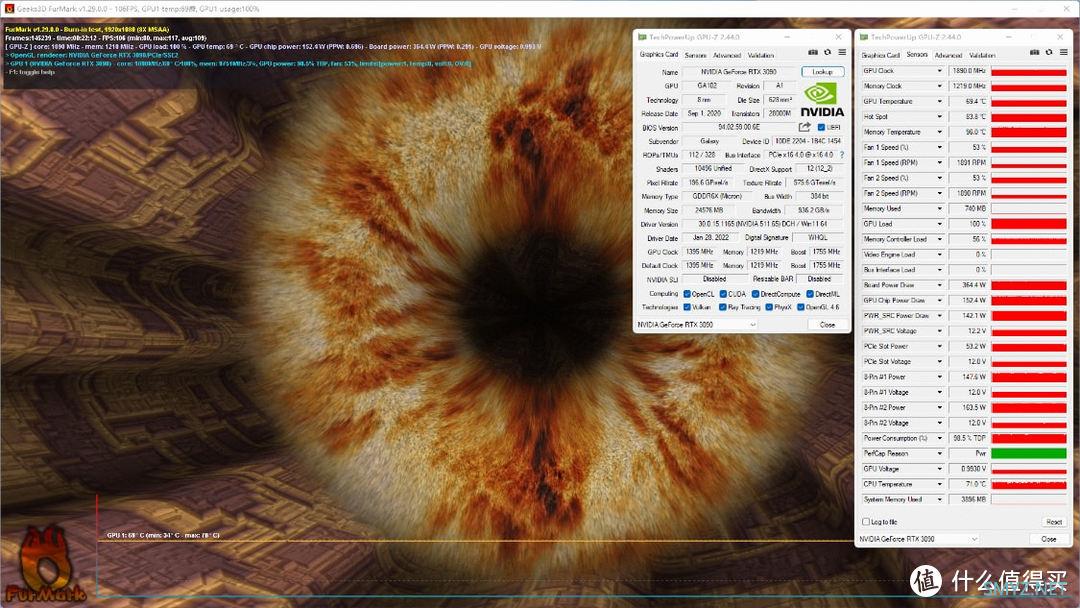Click the GPU Temperature sensor graph bar
This screenshot has width=1080, height=608.
pos(1029,101)
